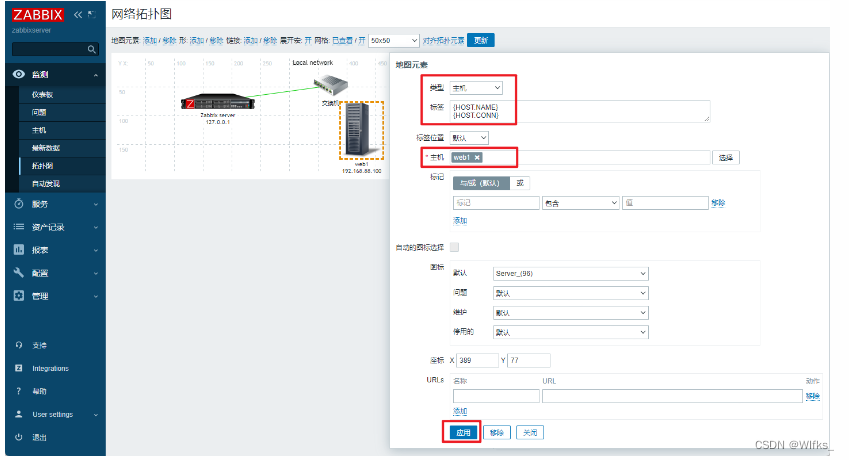This screenshot has width=849, height=460.
Task: Click the 移除 button beside 应用
Action: point(497,432)
